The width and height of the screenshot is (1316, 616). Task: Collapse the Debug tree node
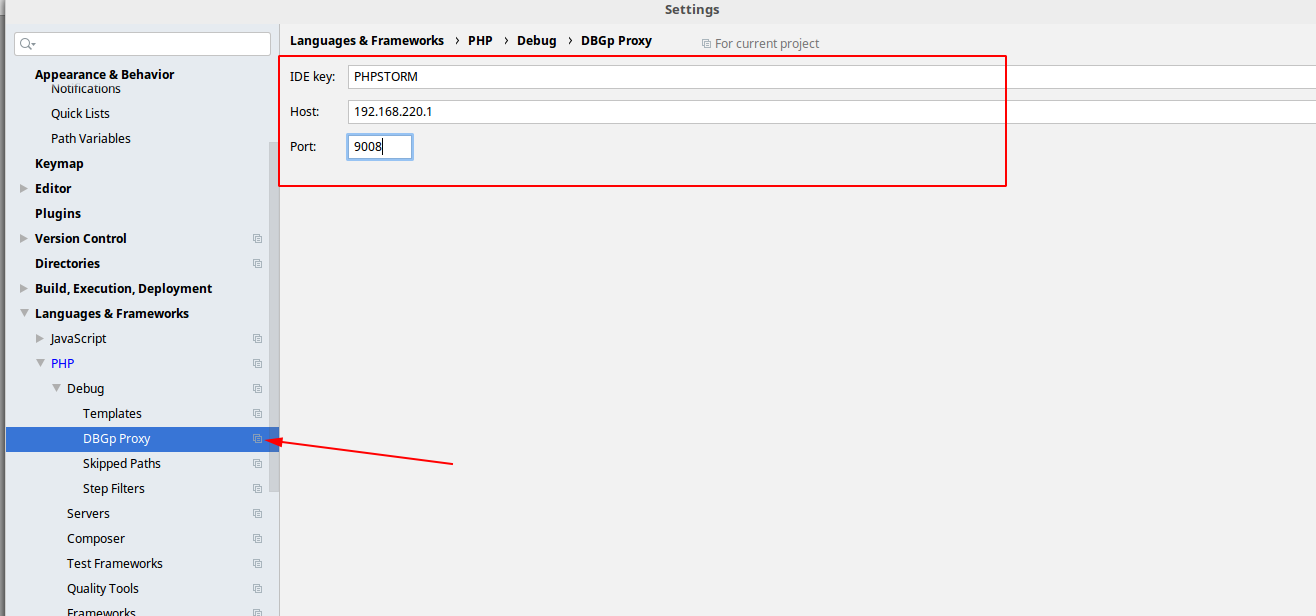pos(56,388)
